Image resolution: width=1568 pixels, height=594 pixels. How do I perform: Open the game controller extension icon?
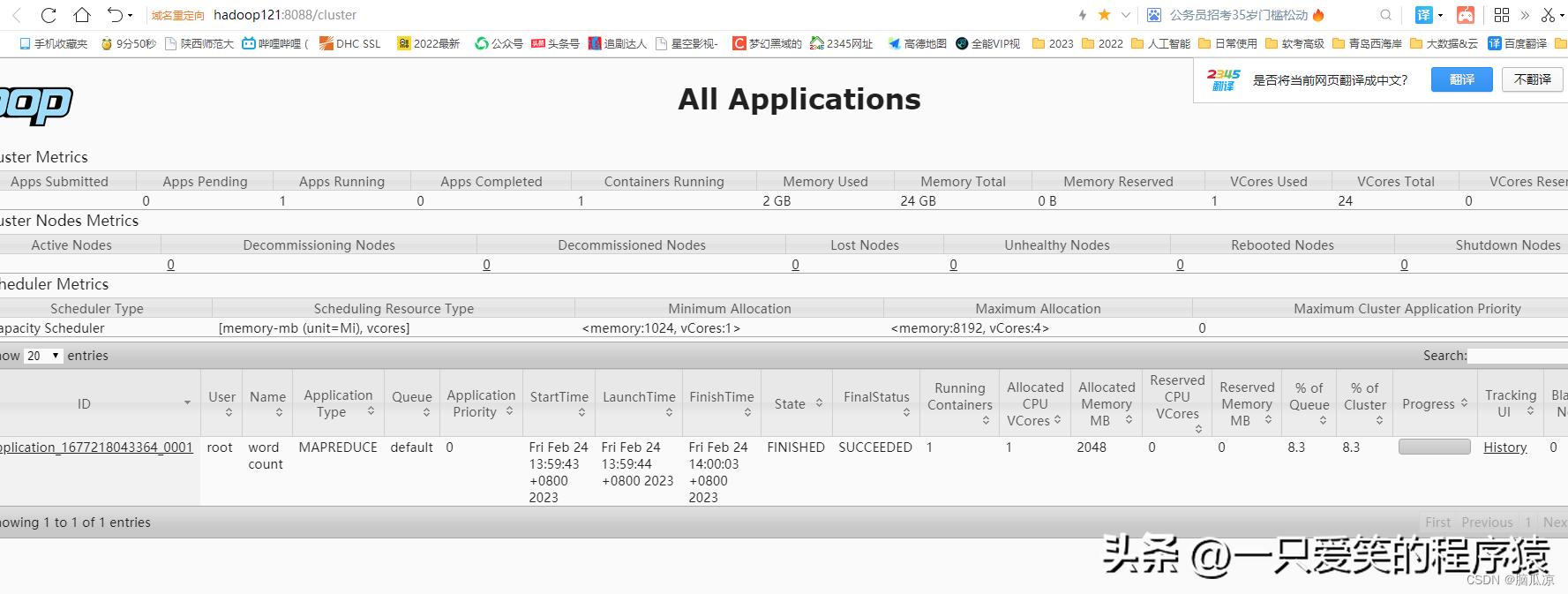coord(1465,15)
